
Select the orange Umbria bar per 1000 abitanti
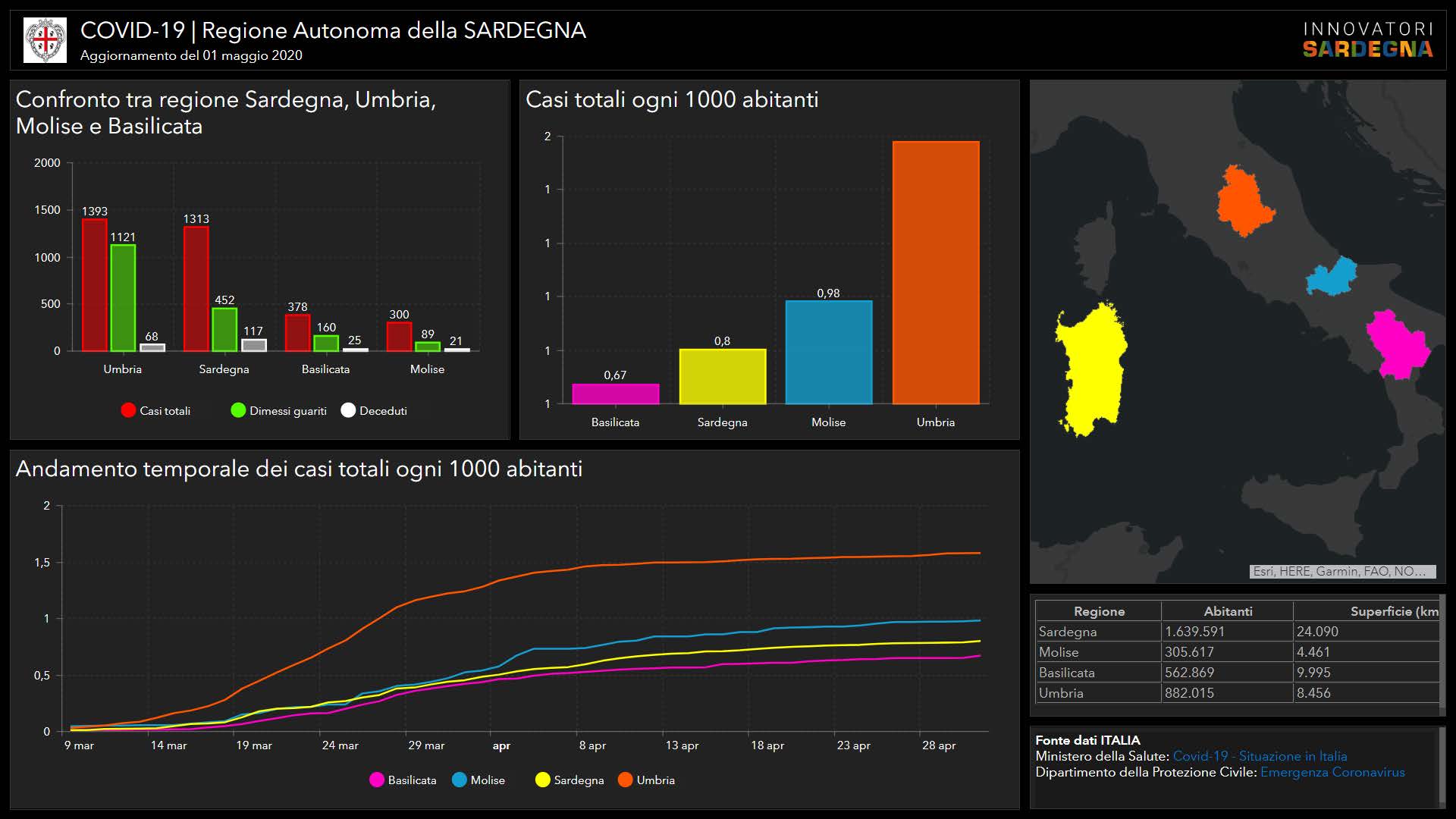935,271
